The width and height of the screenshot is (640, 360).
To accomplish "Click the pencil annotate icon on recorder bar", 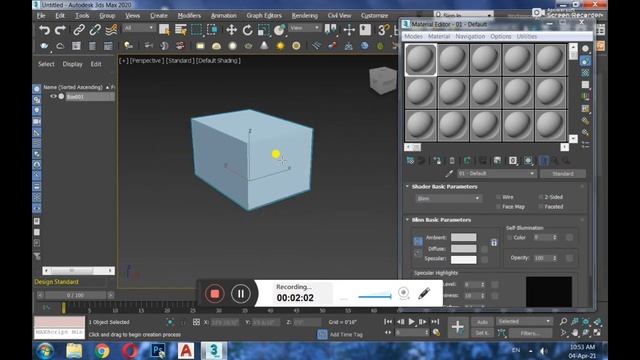I will pyautogui.click(x=424, y=293).
